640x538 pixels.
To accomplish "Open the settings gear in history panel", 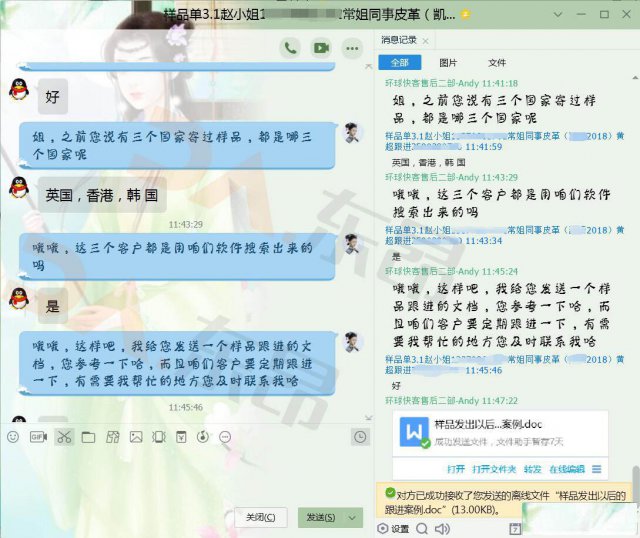I will [382, 529].
